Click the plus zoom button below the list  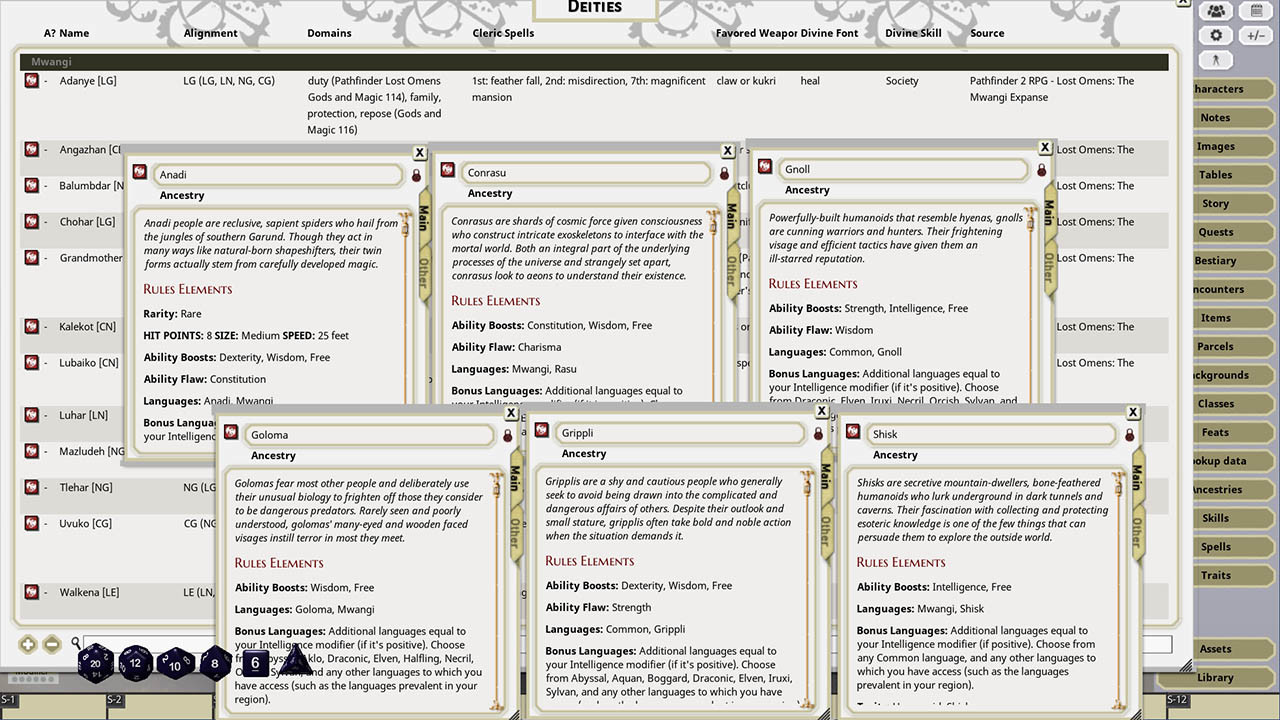coord(28,645)
